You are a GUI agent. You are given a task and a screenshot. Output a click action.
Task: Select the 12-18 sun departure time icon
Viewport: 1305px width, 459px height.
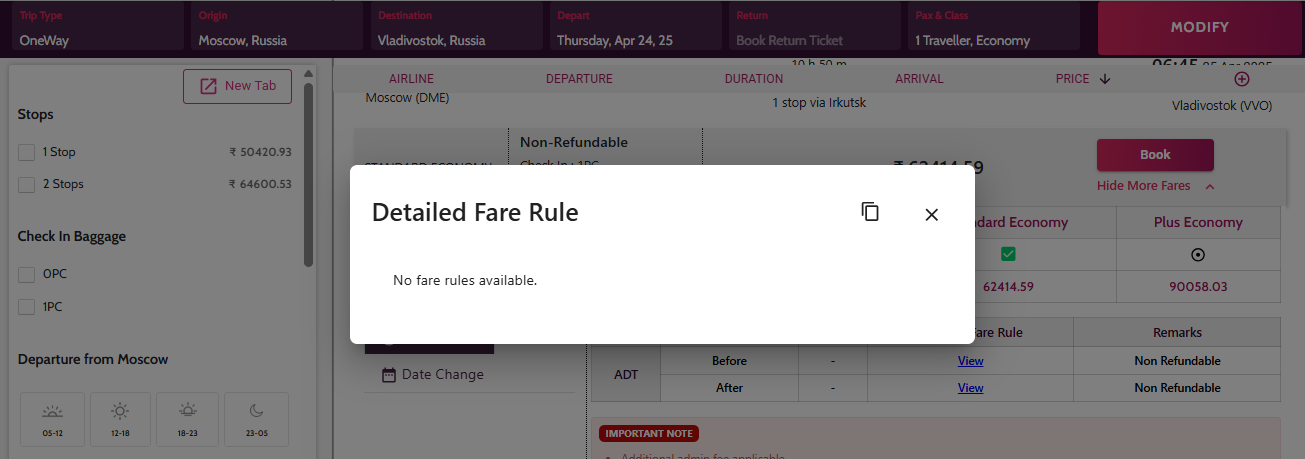pyautogui.click(x=120, y=411)
